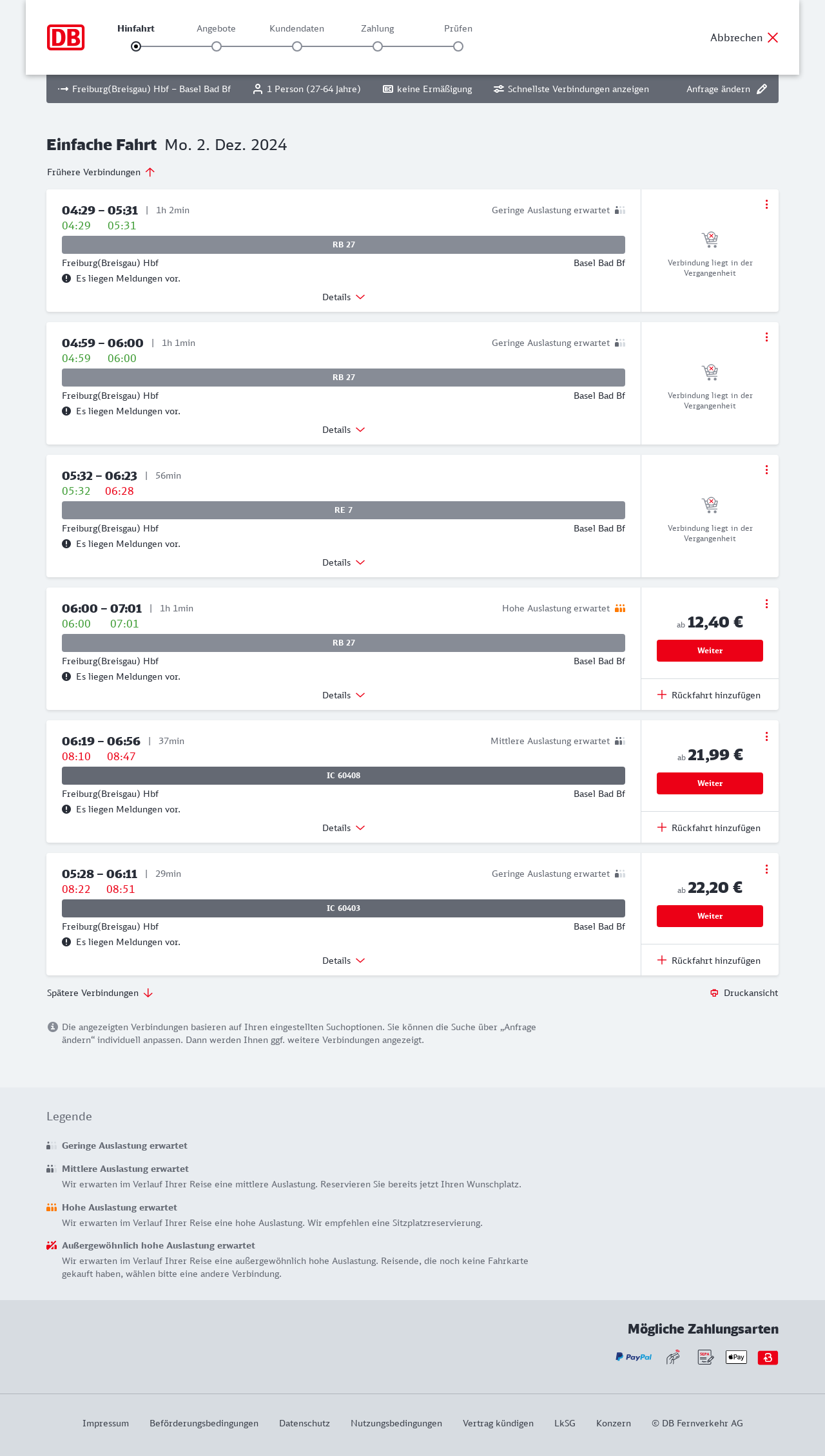Open three-dot menu for 06:00 RB 27 connection
Viewport: 825px width, 1456px height.
click(766, 604)
